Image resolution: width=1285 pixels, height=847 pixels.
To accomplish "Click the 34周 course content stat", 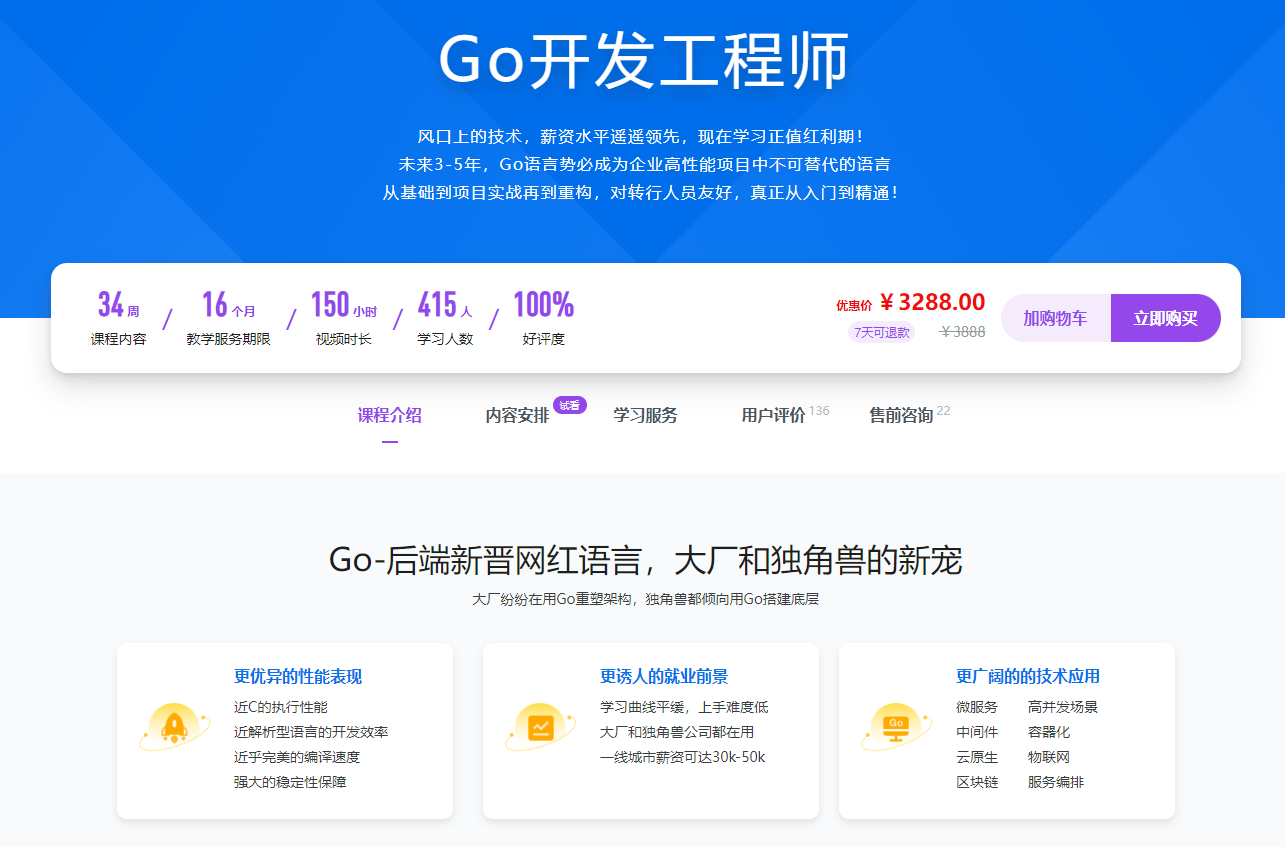I will click(x=118, y=317).
